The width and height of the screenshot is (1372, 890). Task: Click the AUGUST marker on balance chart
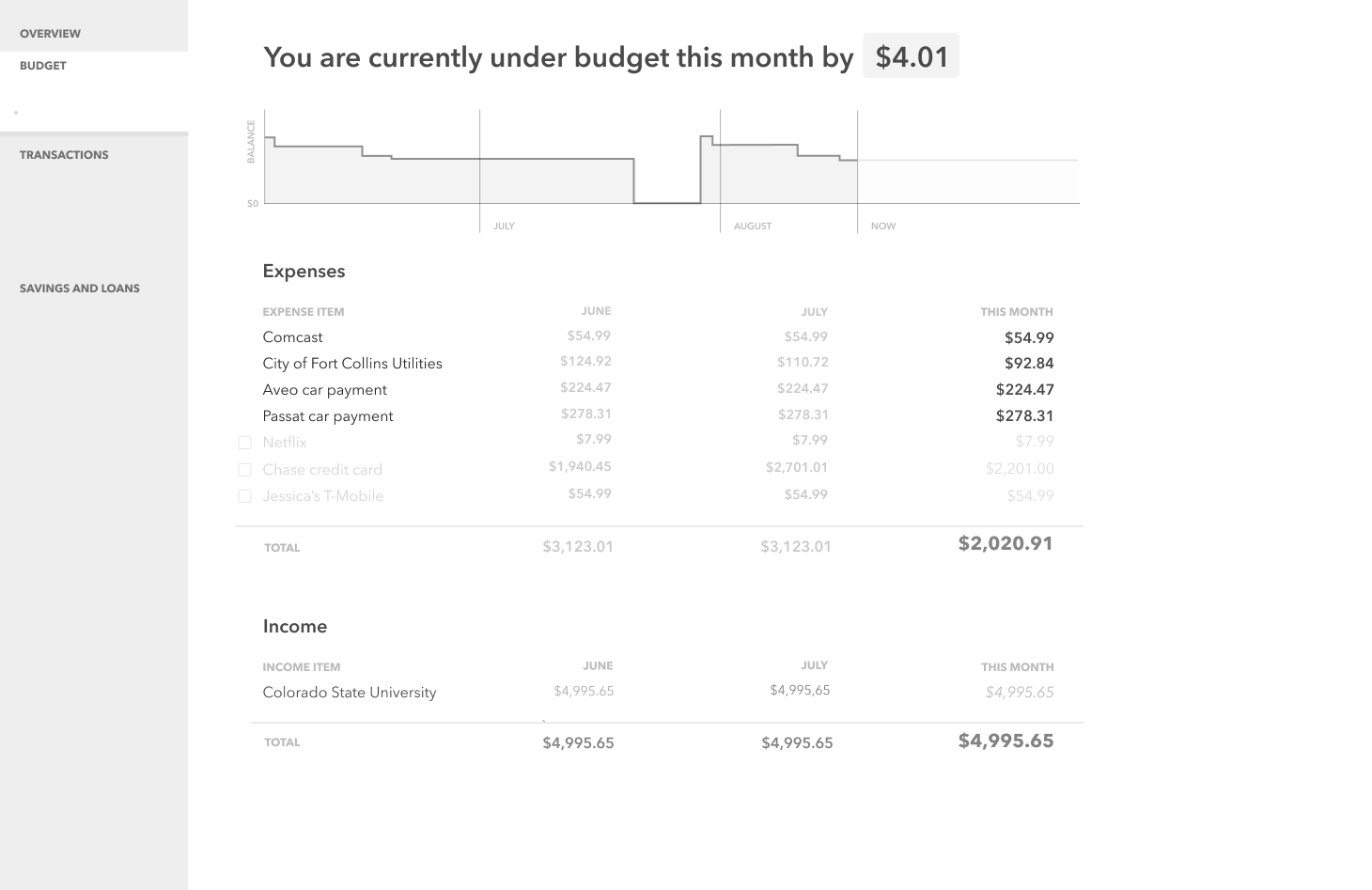pos(753,226)
